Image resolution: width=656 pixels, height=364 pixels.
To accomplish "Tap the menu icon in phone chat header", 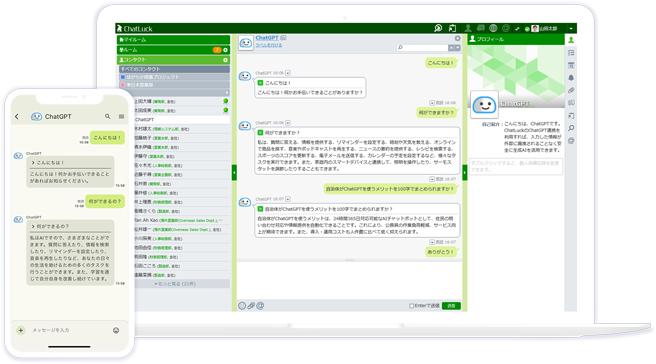I will [121, 117].
